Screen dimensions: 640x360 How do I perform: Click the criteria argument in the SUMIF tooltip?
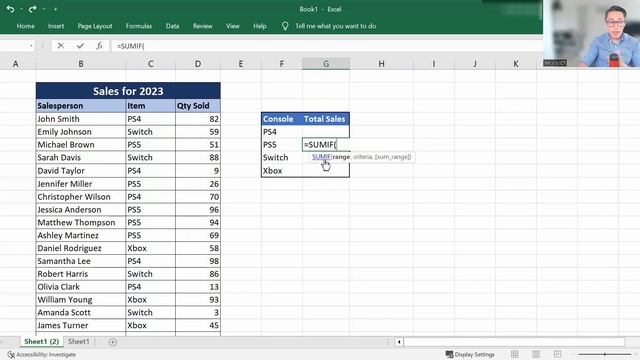coord(362,157)
